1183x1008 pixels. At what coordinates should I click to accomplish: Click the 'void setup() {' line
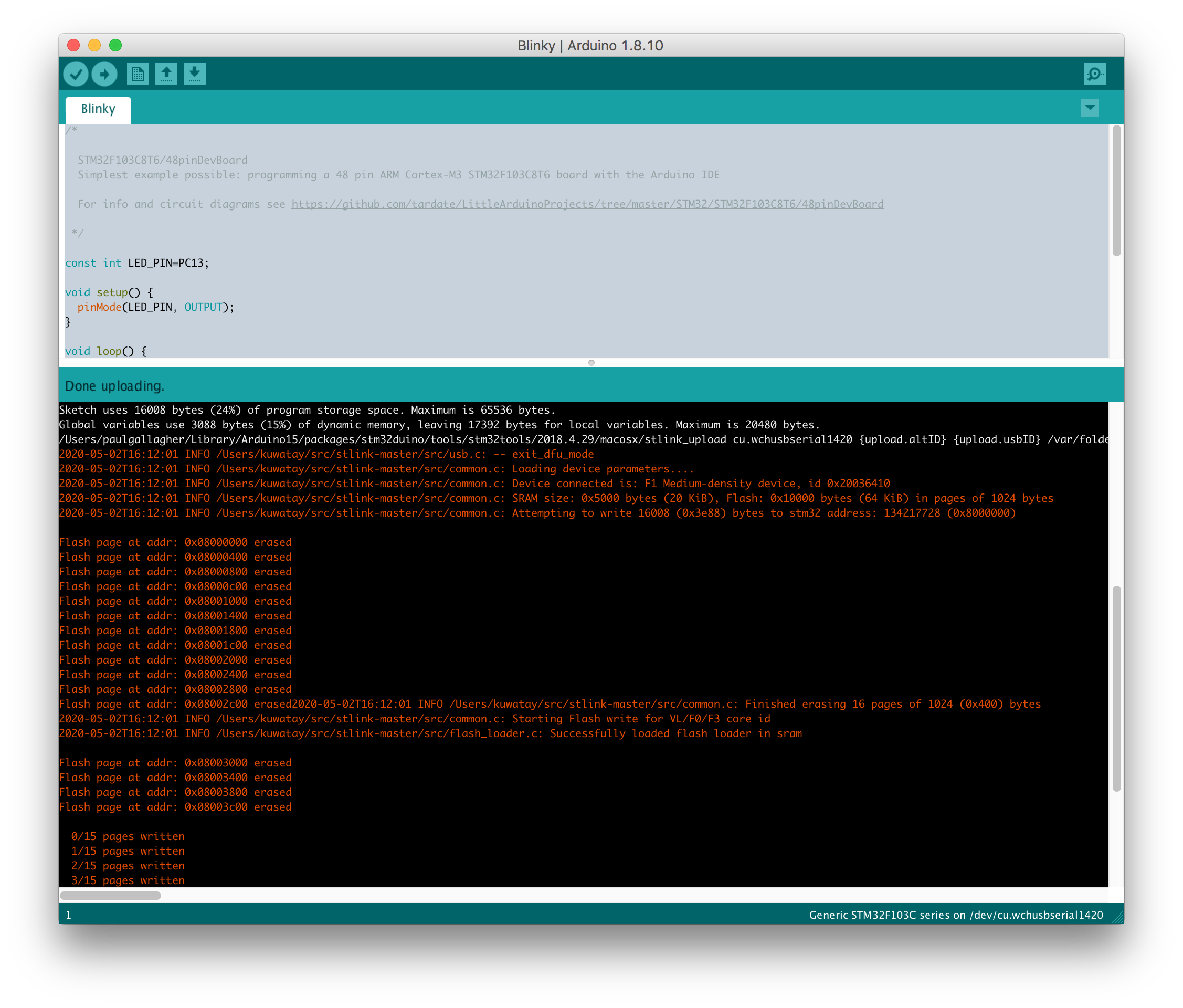109,292
